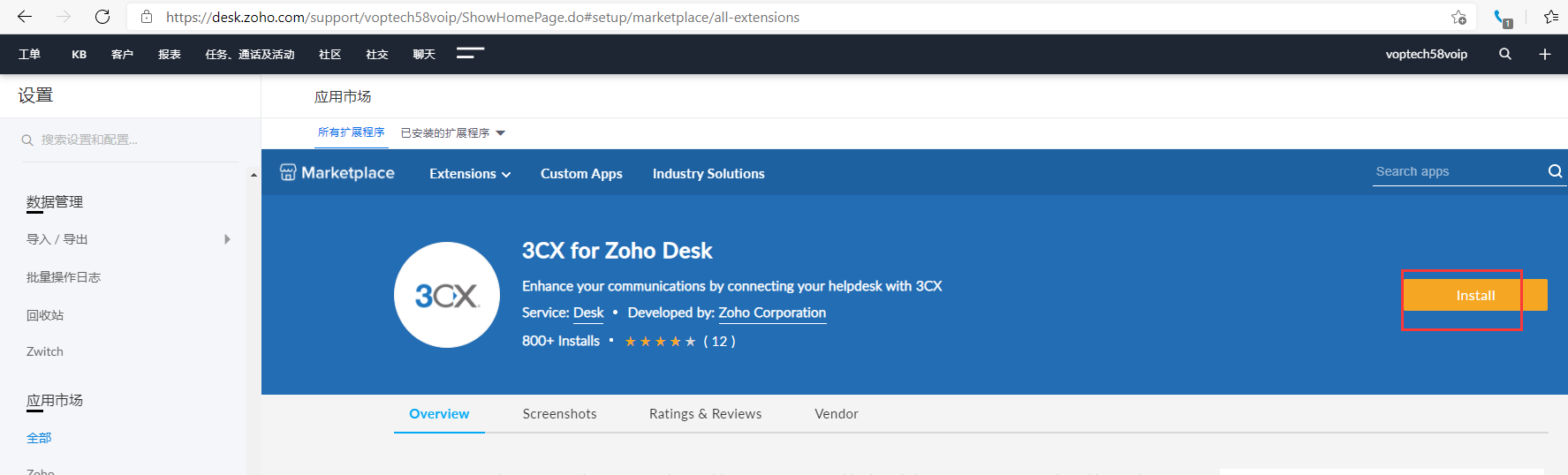Click the Marketplace store logo icon
Screen dimensions: 1568x475
[288, 172]
